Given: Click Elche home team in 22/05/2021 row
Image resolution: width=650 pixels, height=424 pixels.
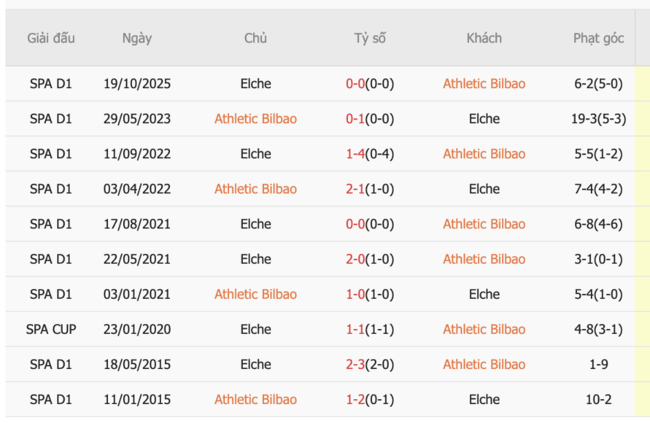Looking at the screenshot, I should coord(255,259).
